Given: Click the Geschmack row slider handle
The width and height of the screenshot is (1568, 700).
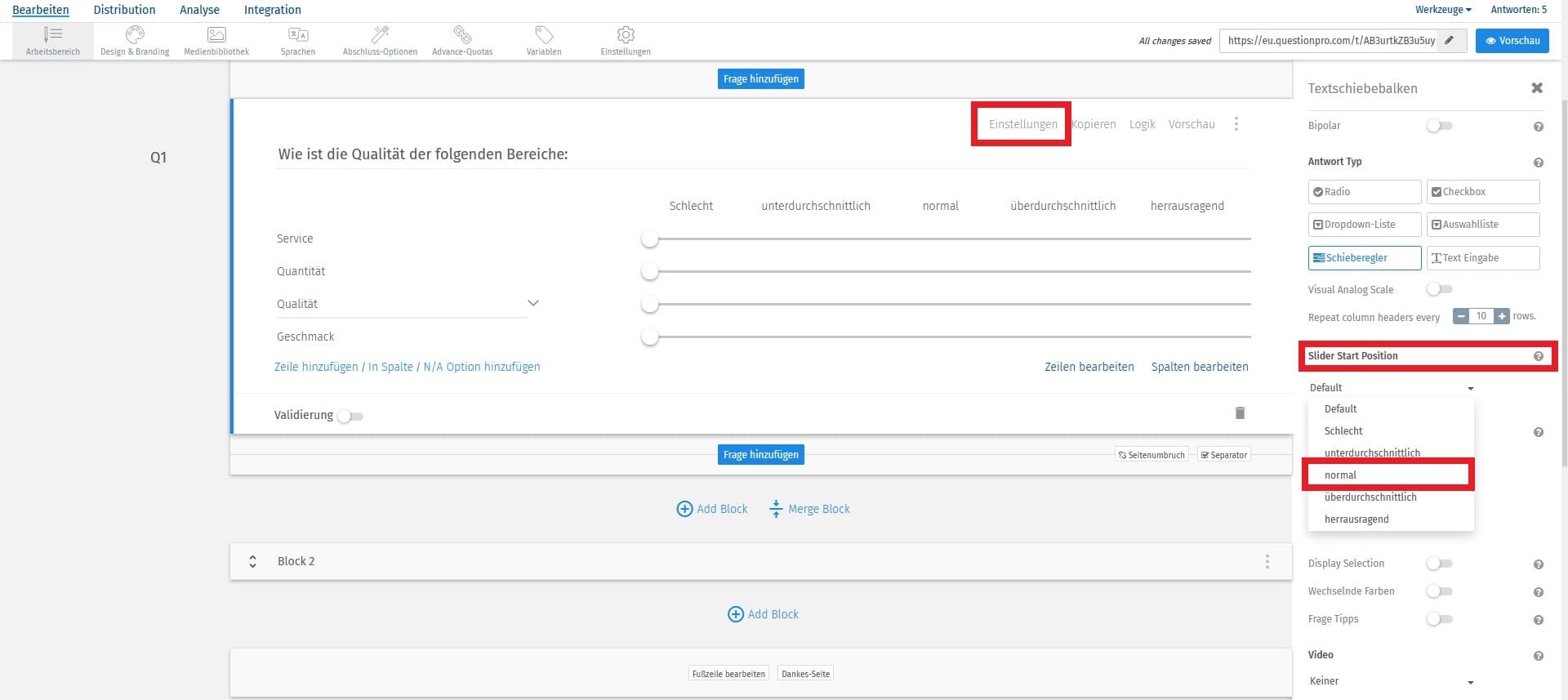Looking at the screenshot, I should point(649,337).
